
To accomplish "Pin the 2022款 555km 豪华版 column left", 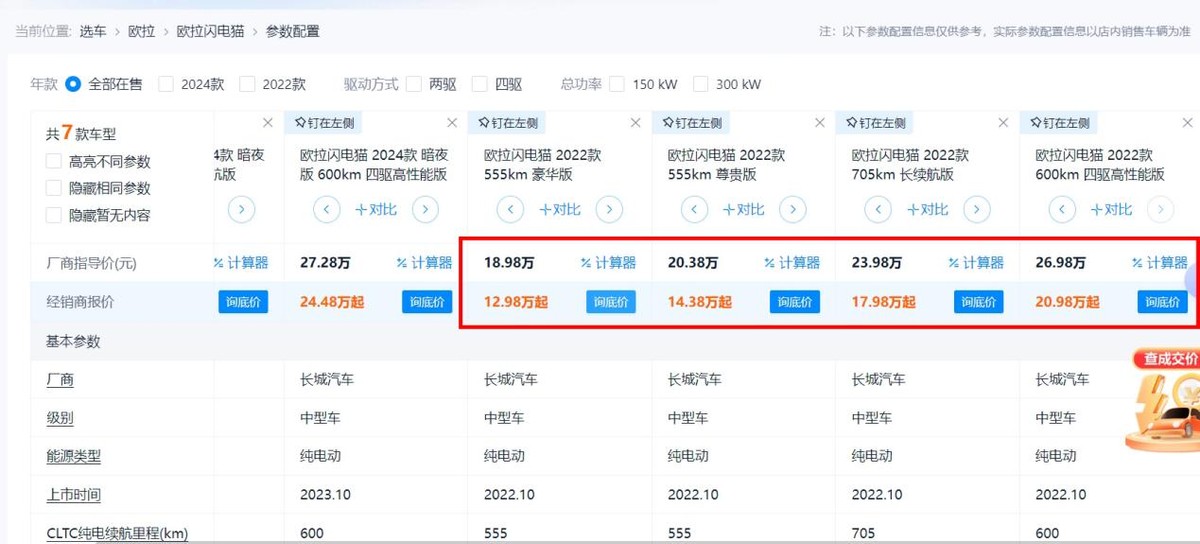I will pyautogui.click(x=509, y=123).
